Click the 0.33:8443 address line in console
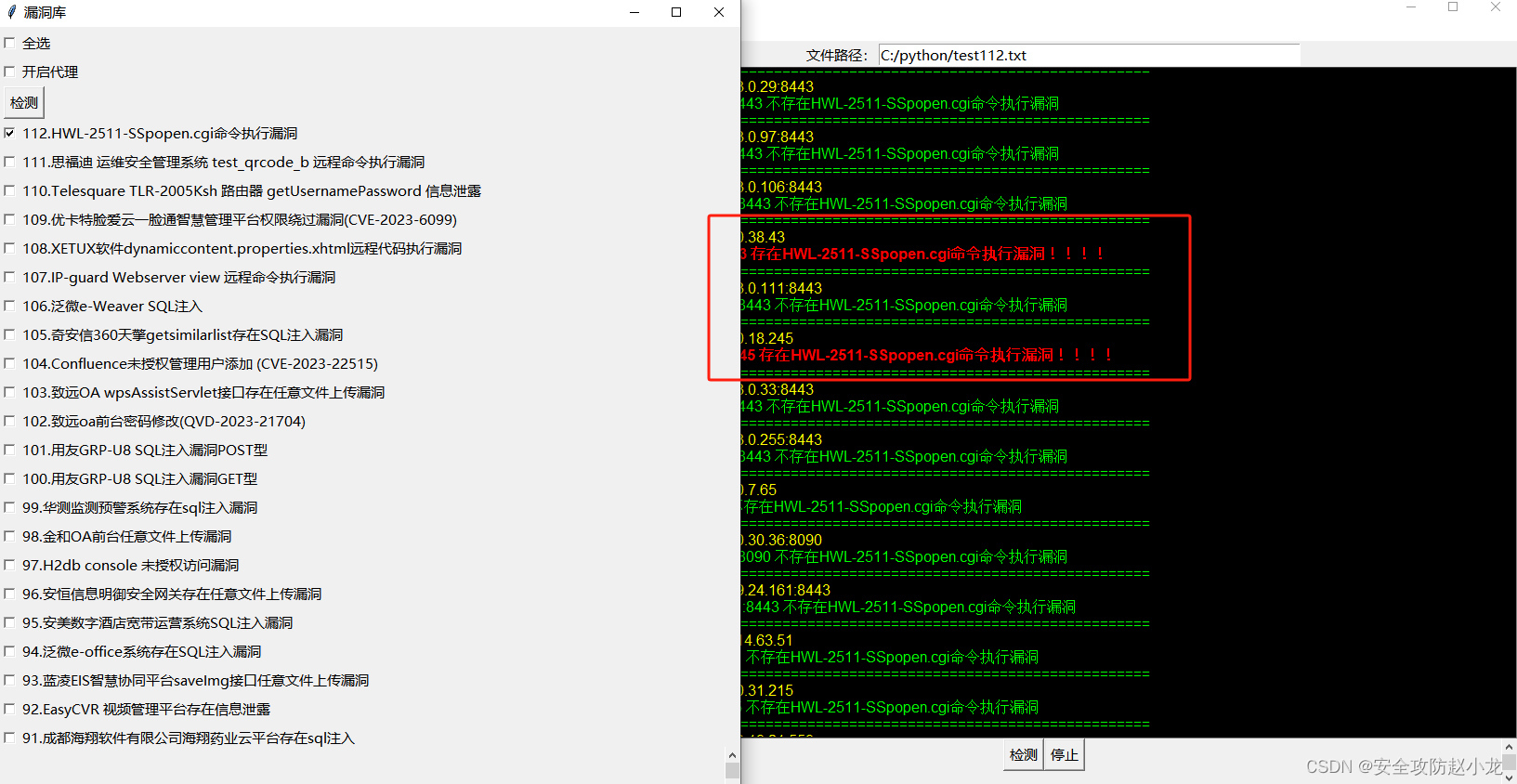 click(778, 389)
